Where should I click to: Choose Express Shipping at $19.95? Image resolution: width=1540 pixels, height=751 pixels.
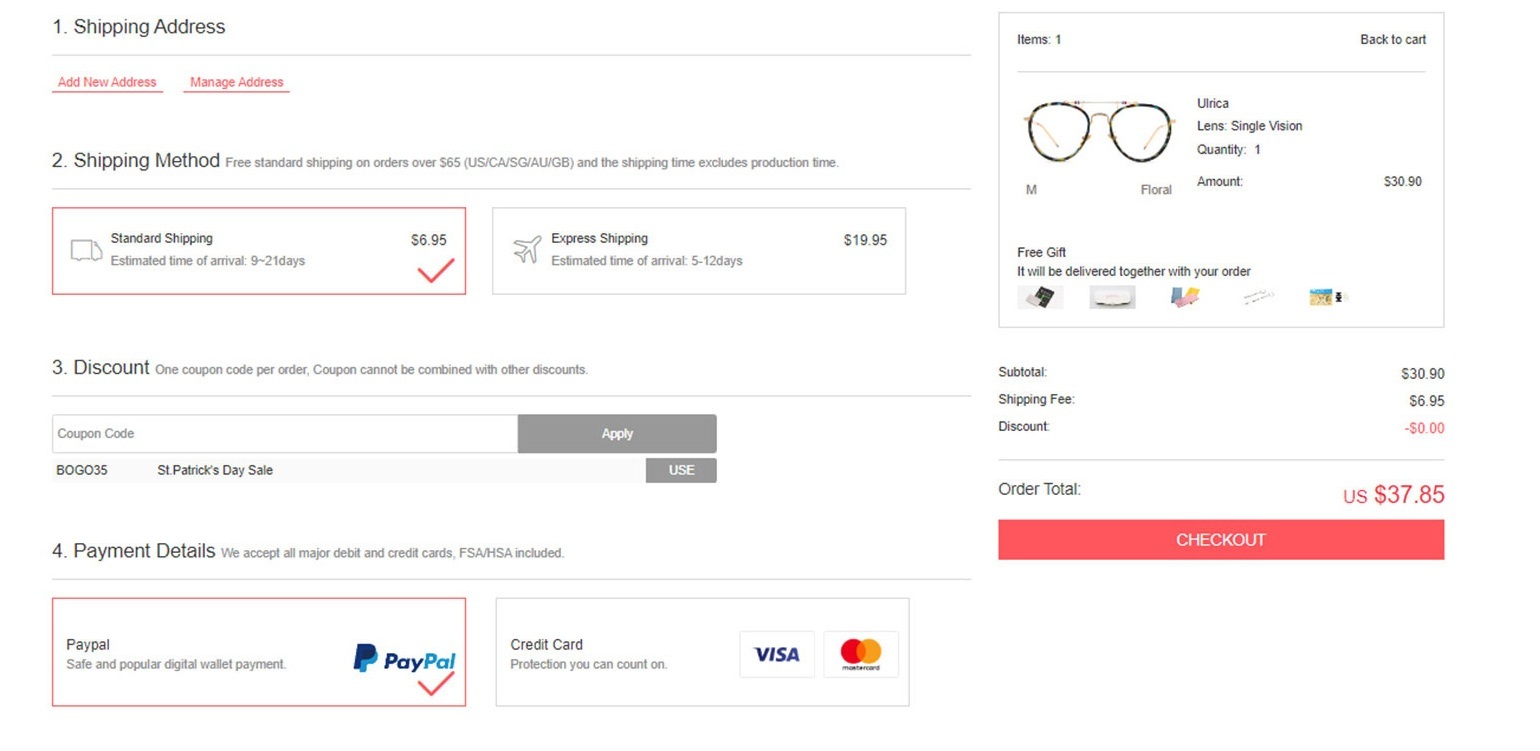[x=698, y=250]
